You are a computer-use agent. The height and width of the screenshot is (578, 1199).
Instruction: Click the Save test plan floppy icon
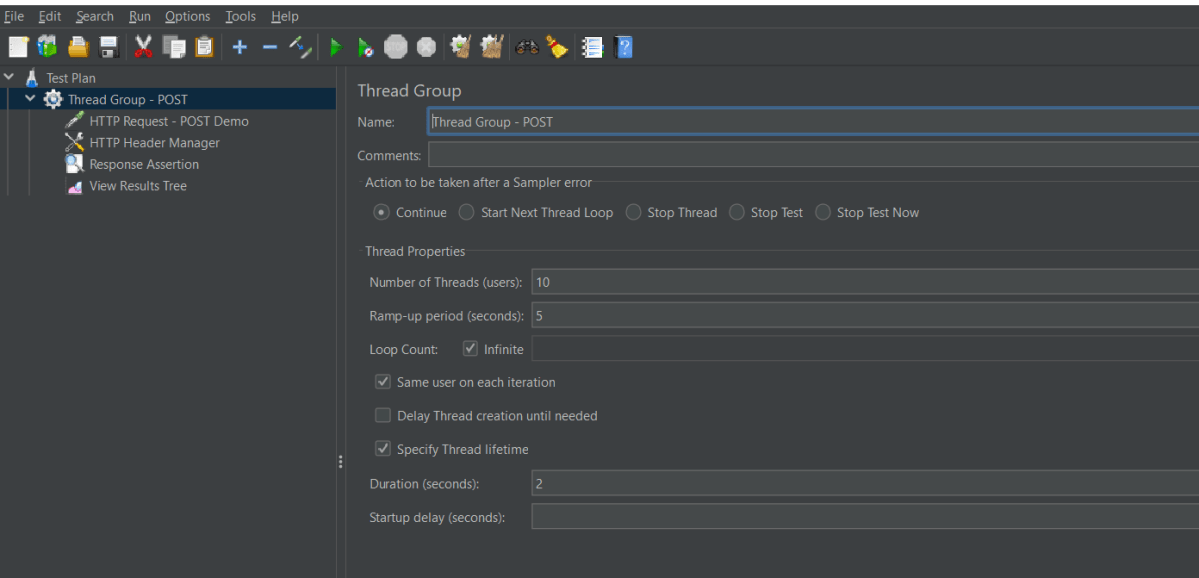point(109,47)
